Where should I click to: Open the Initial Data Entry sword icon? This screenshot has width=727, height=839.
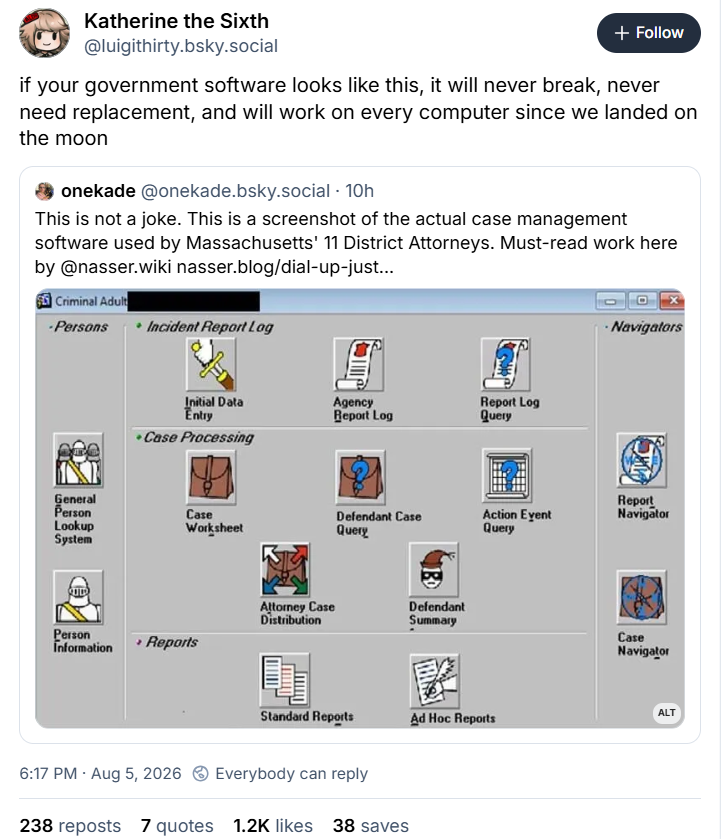[x=211, y=364]
